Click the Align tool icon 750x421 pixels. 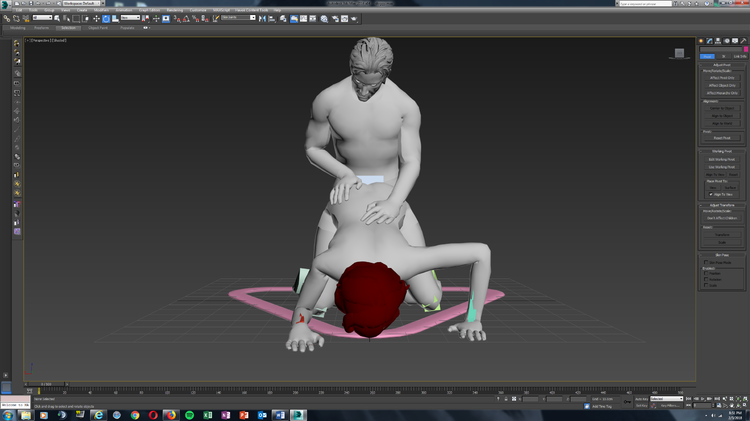point(272,19)
